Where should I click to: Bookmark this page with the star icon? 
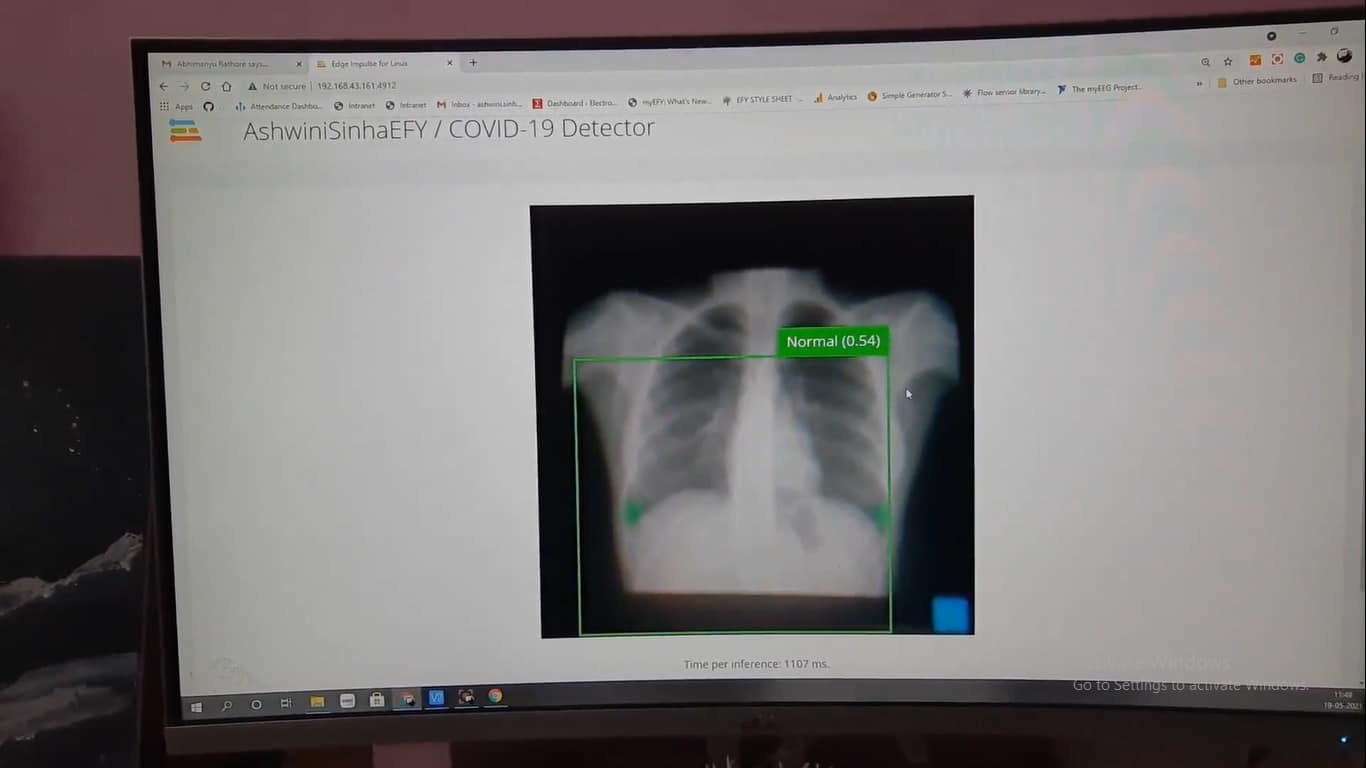click(x=1228, y=62)
